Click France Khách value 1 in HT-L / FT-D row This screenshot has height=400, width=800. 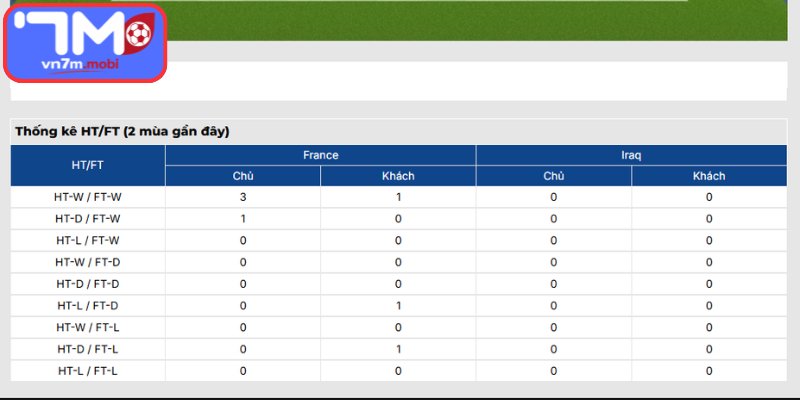398,306
